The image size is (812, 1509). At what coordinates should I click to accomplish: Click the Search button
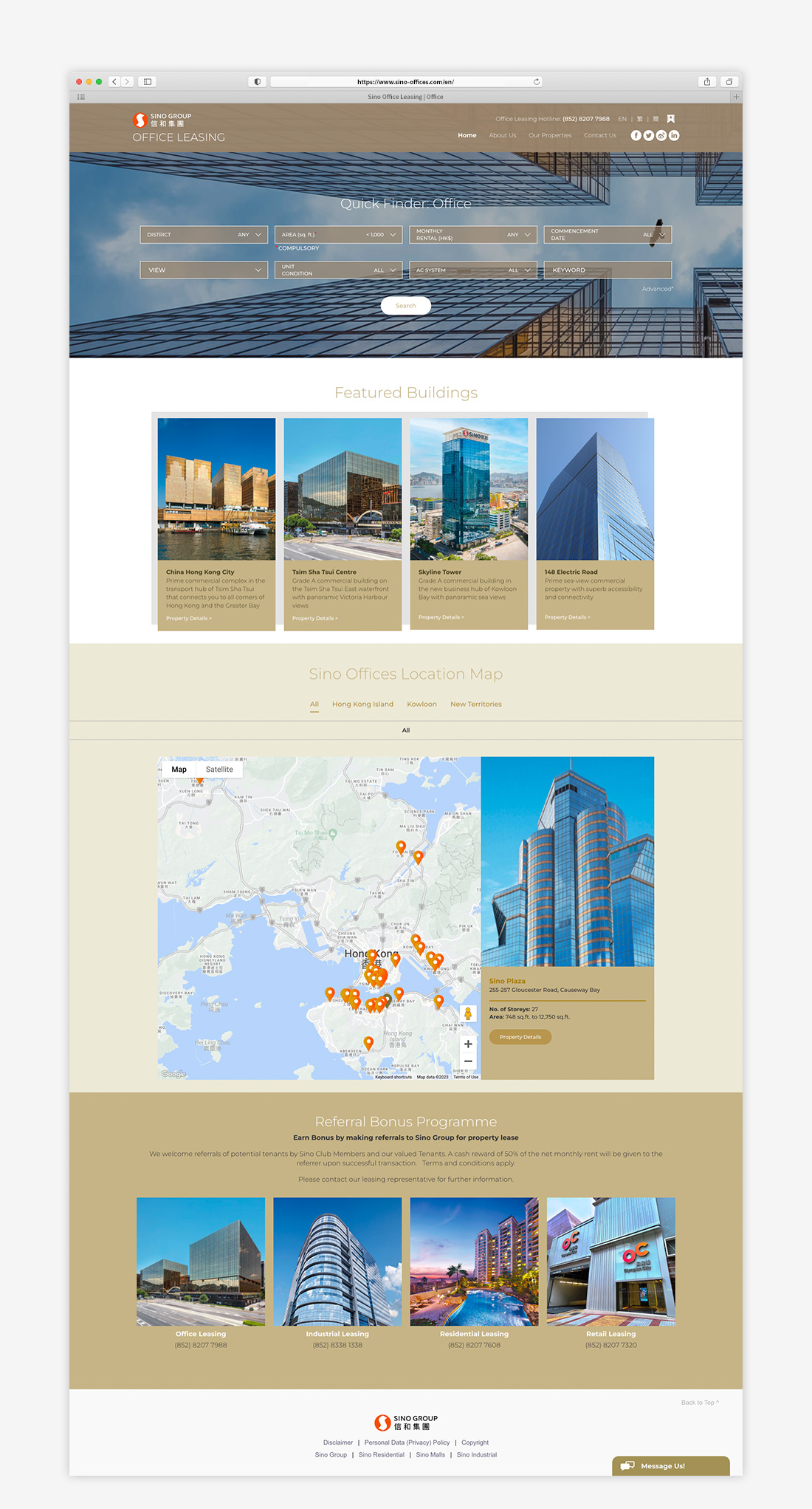point(406,306)
